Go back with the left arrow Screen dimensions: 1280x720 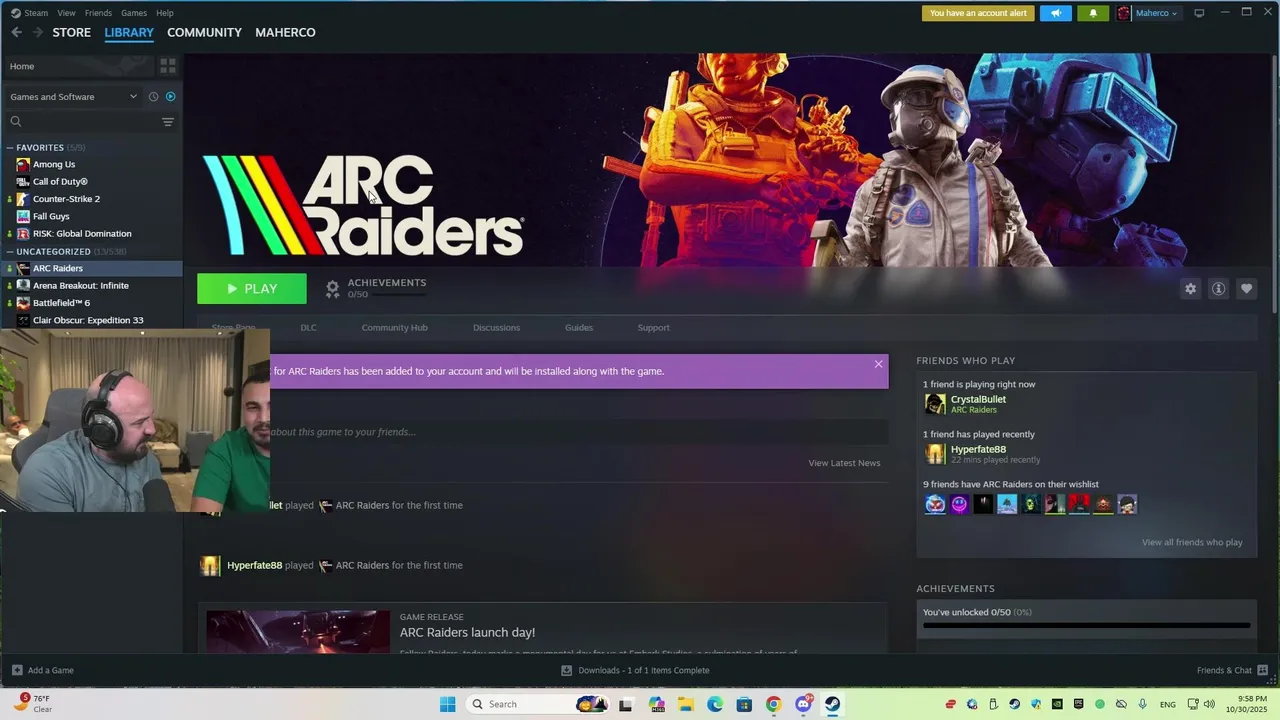click(x=16, y=32)
